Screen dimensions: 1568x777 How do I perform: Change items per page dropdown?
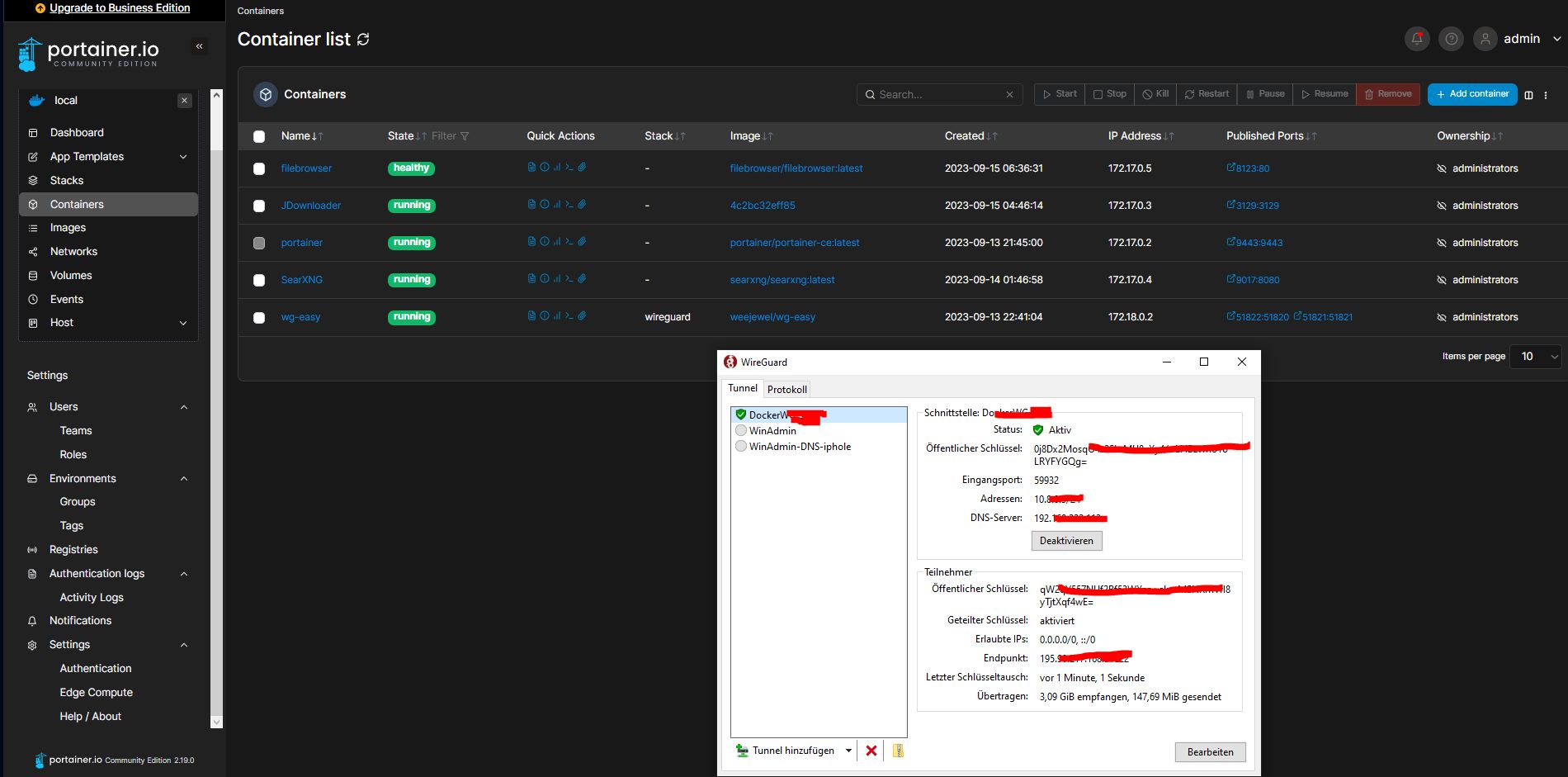click(1535, 356)
